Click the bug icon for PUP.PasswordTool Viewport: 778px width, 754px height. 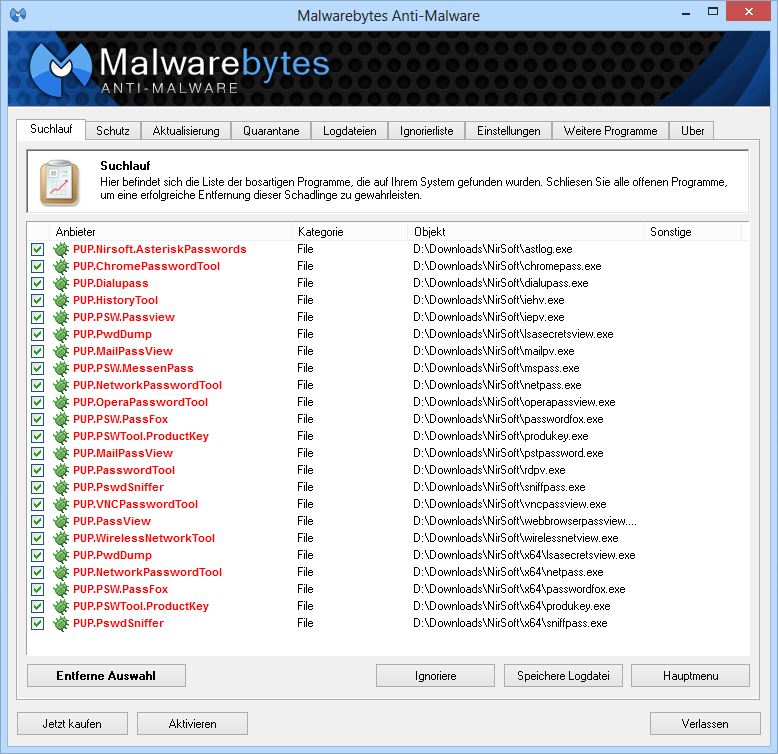[x=61, y=470]
